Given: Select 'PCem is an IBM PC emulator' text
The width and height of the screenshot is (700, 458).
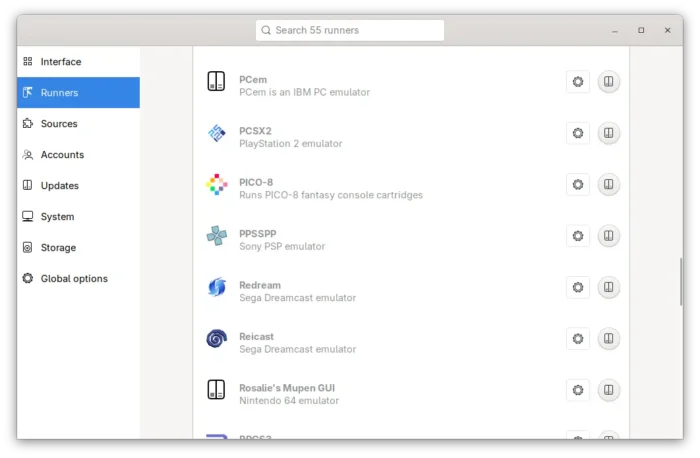Looking at the screenshot, I should [x=304, y=92].
